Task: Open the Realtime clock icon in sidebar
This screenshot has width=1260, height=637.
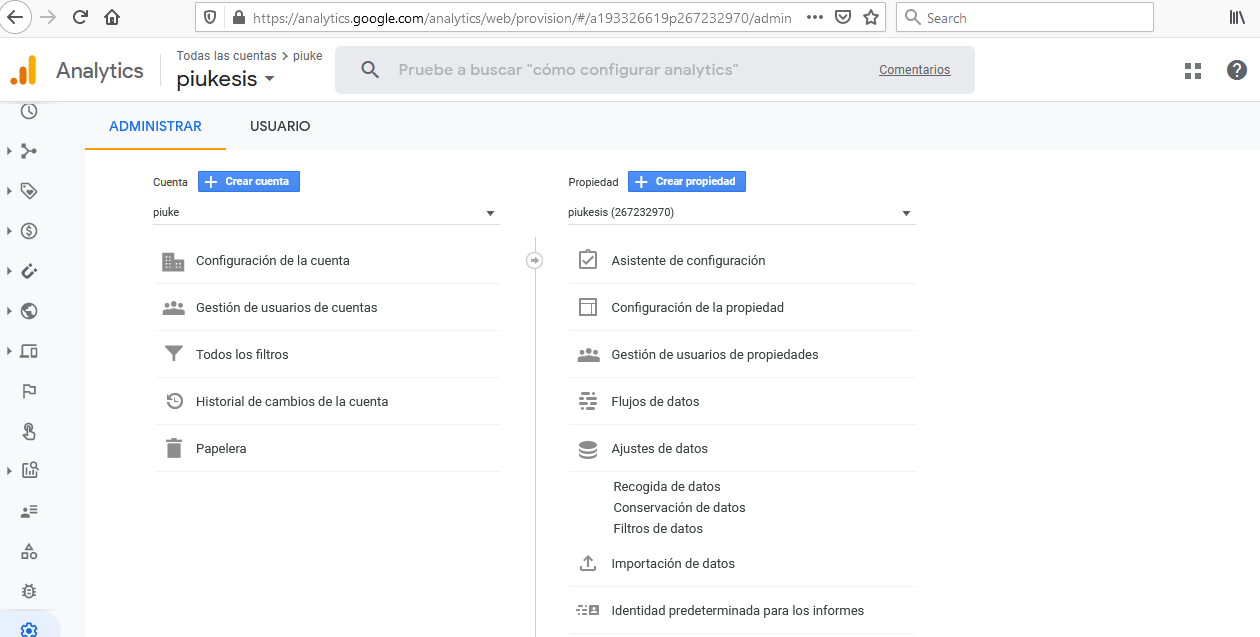Action: [x=29, y=111]
